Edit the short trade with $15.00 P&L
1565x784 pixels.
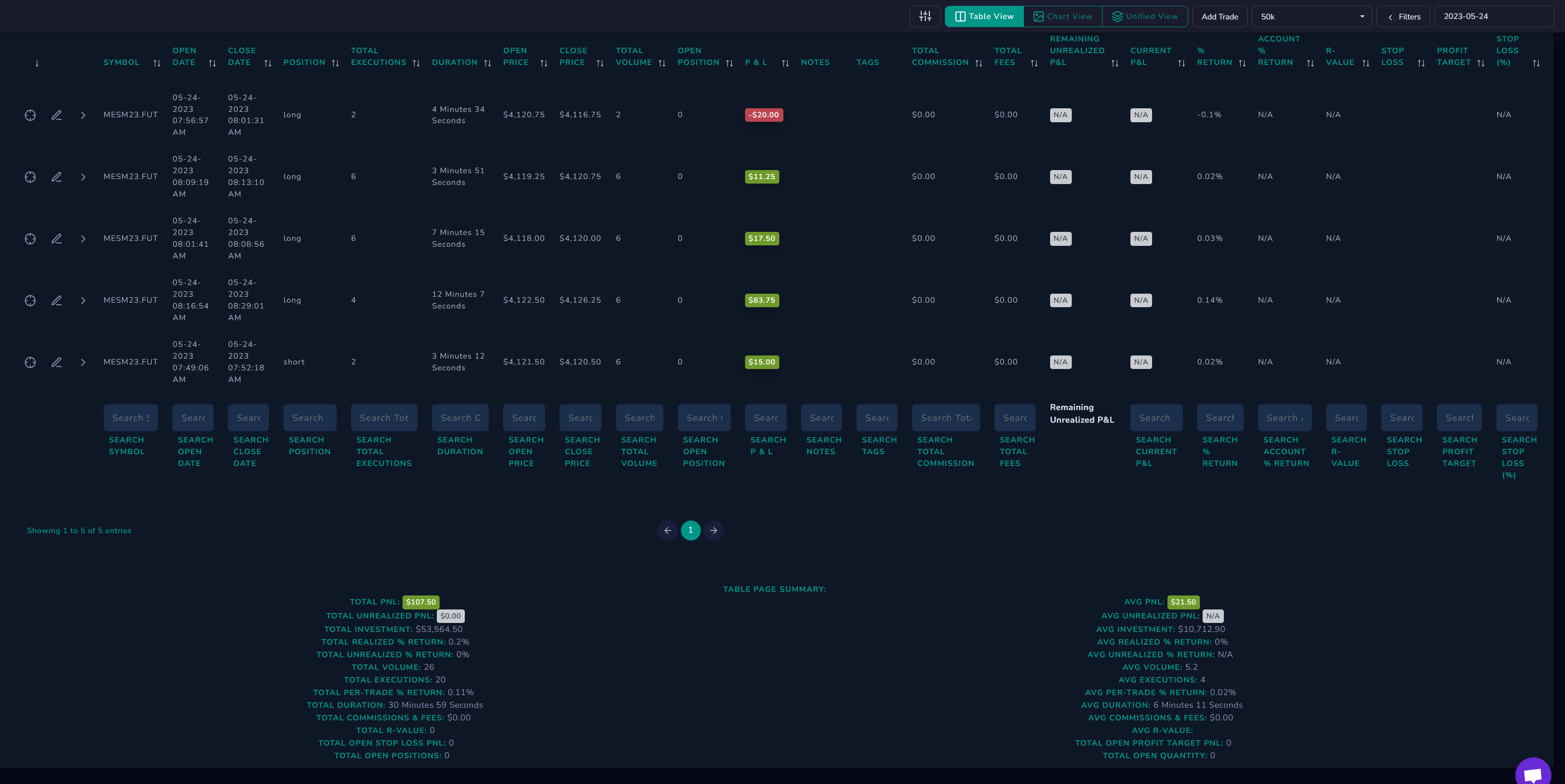click(56, 363)
